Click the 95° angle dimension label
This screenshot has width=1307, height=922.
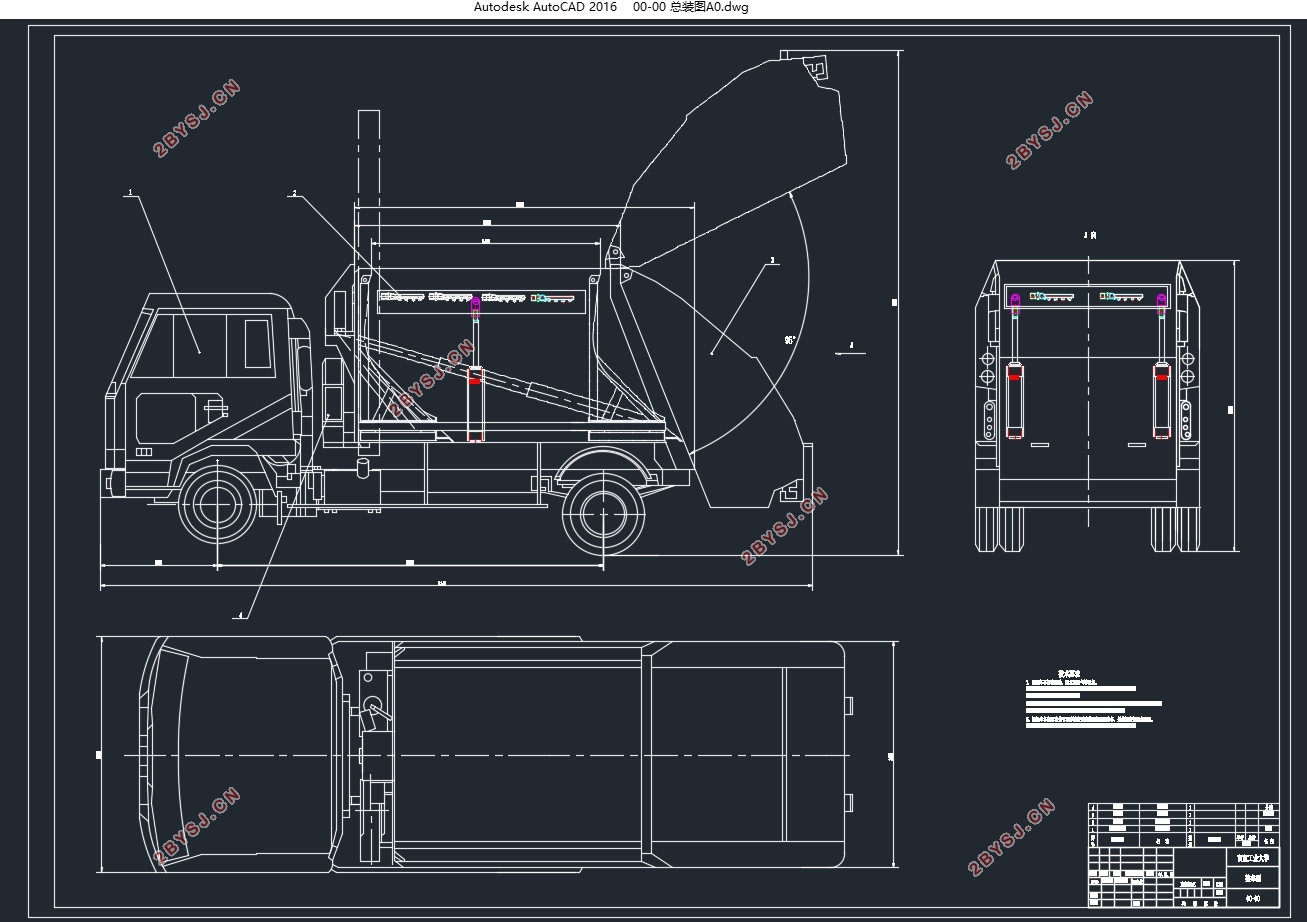click(790, 340)
